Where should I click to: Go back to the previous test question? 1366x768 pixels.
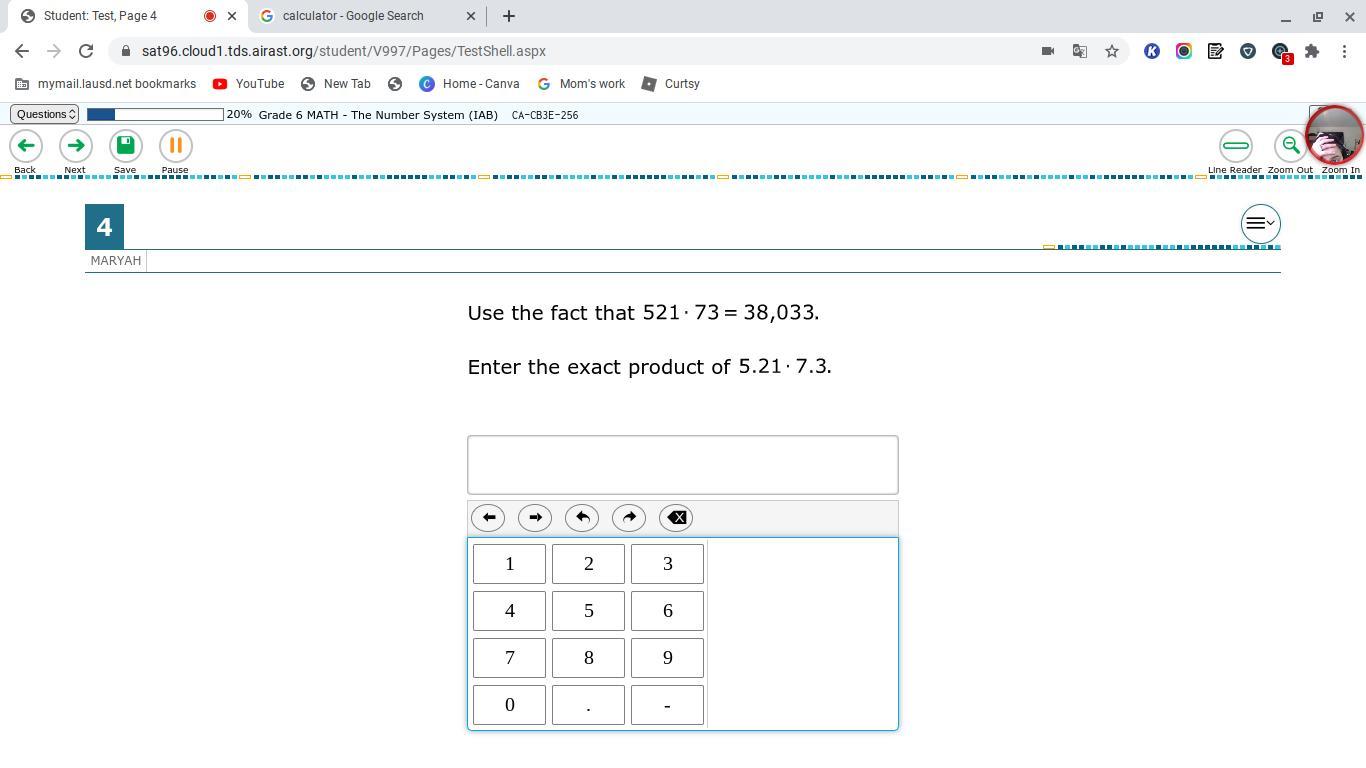25,146
